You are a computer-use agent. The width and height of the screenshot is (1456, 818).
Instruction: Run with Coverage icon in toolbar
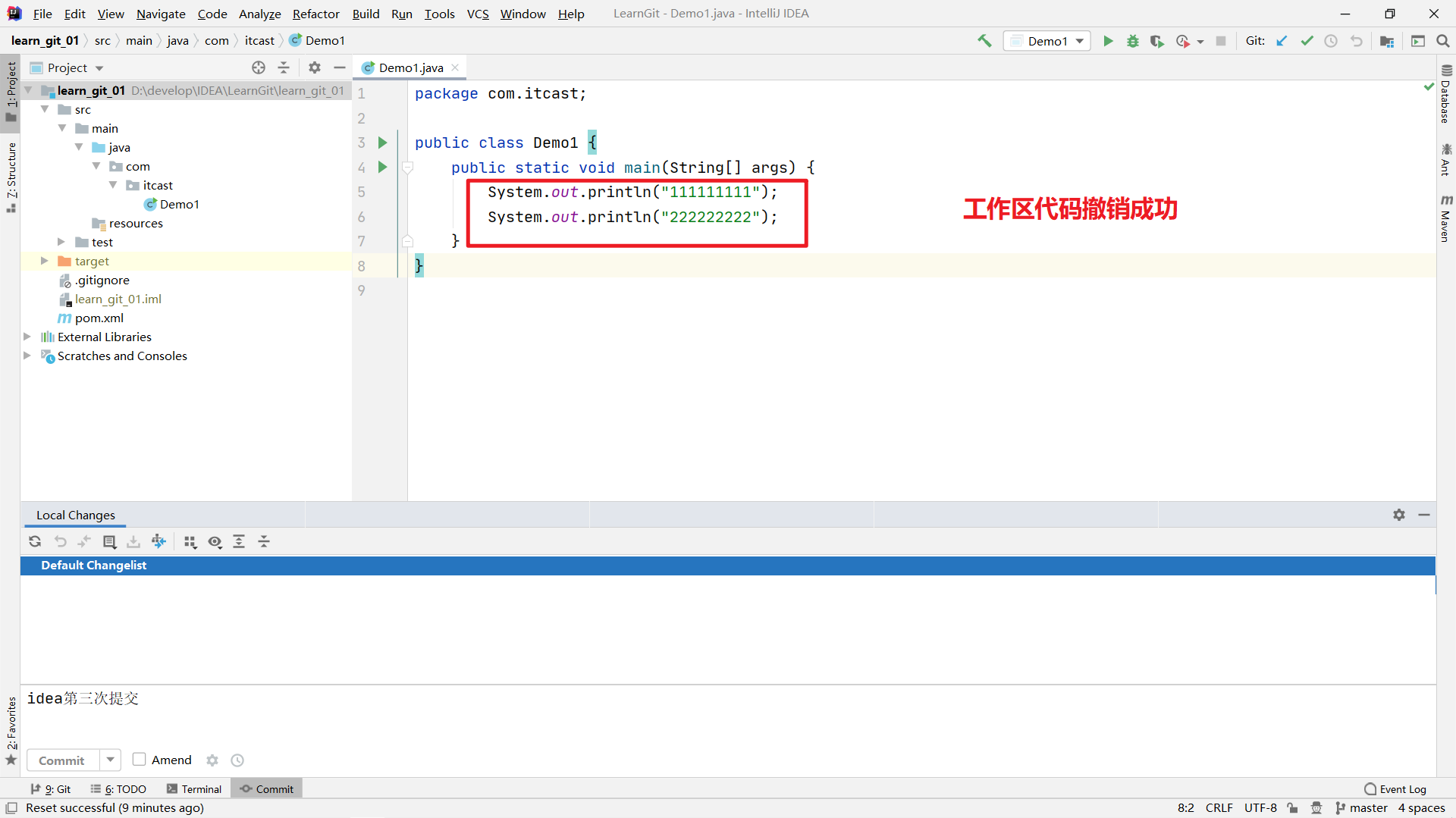pos(1157,41)
